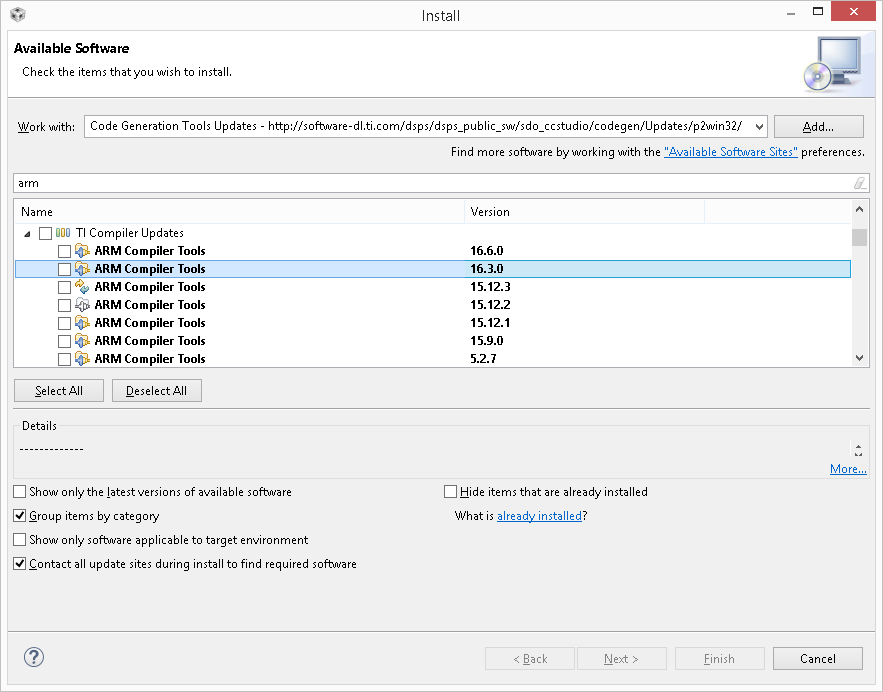
Task: Open the Work with site dropdown
Action: 759,127
